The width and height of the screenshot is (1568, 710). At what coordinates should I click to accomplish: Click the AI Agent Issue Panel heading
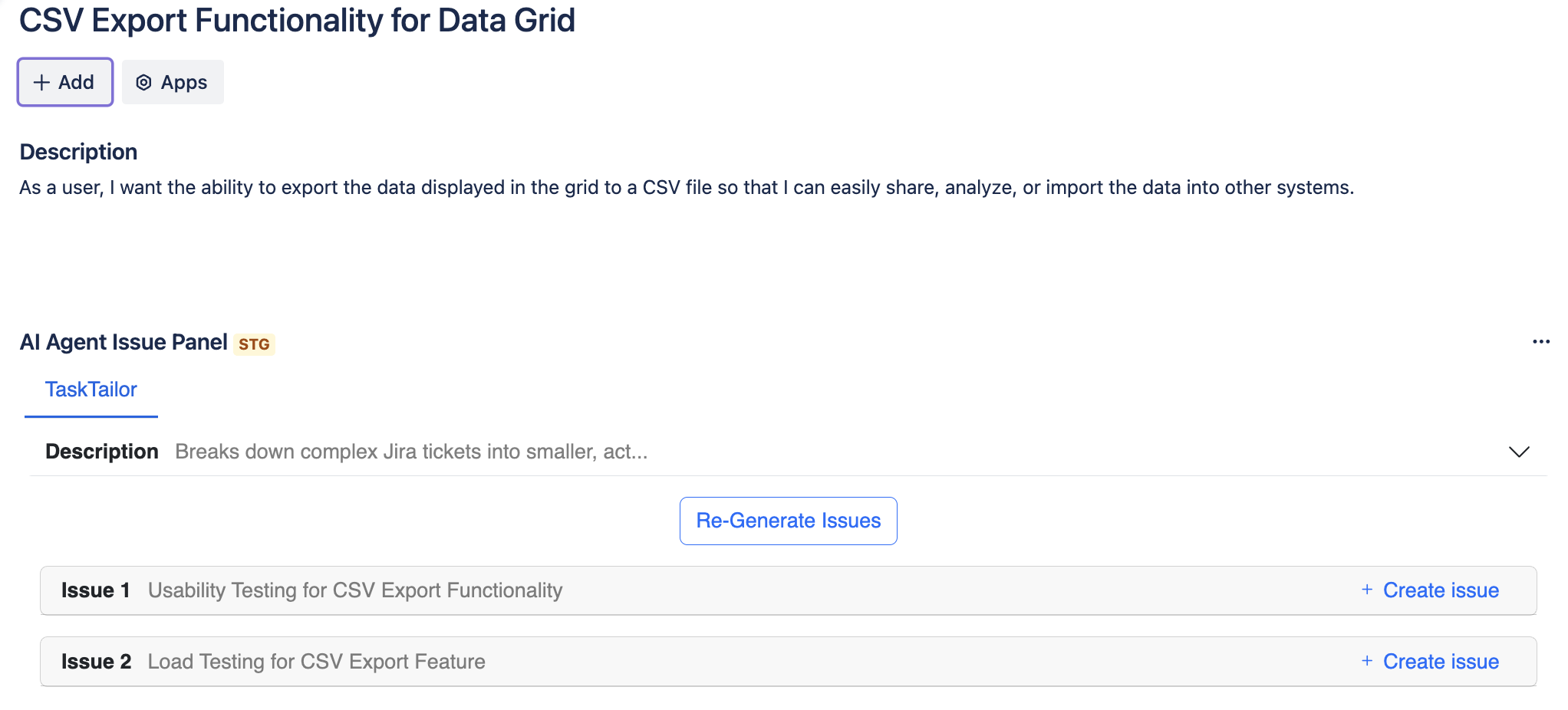click(124, 342)
